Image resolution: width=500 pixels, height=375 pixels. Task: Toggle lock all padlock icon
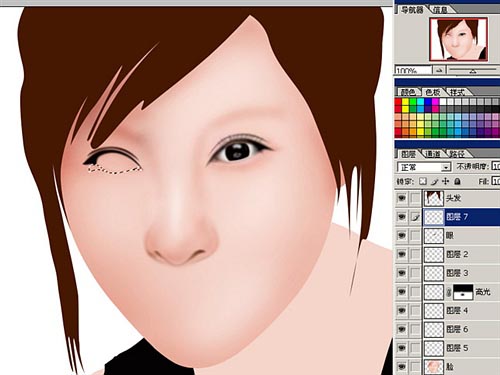[x=458, y=181]
